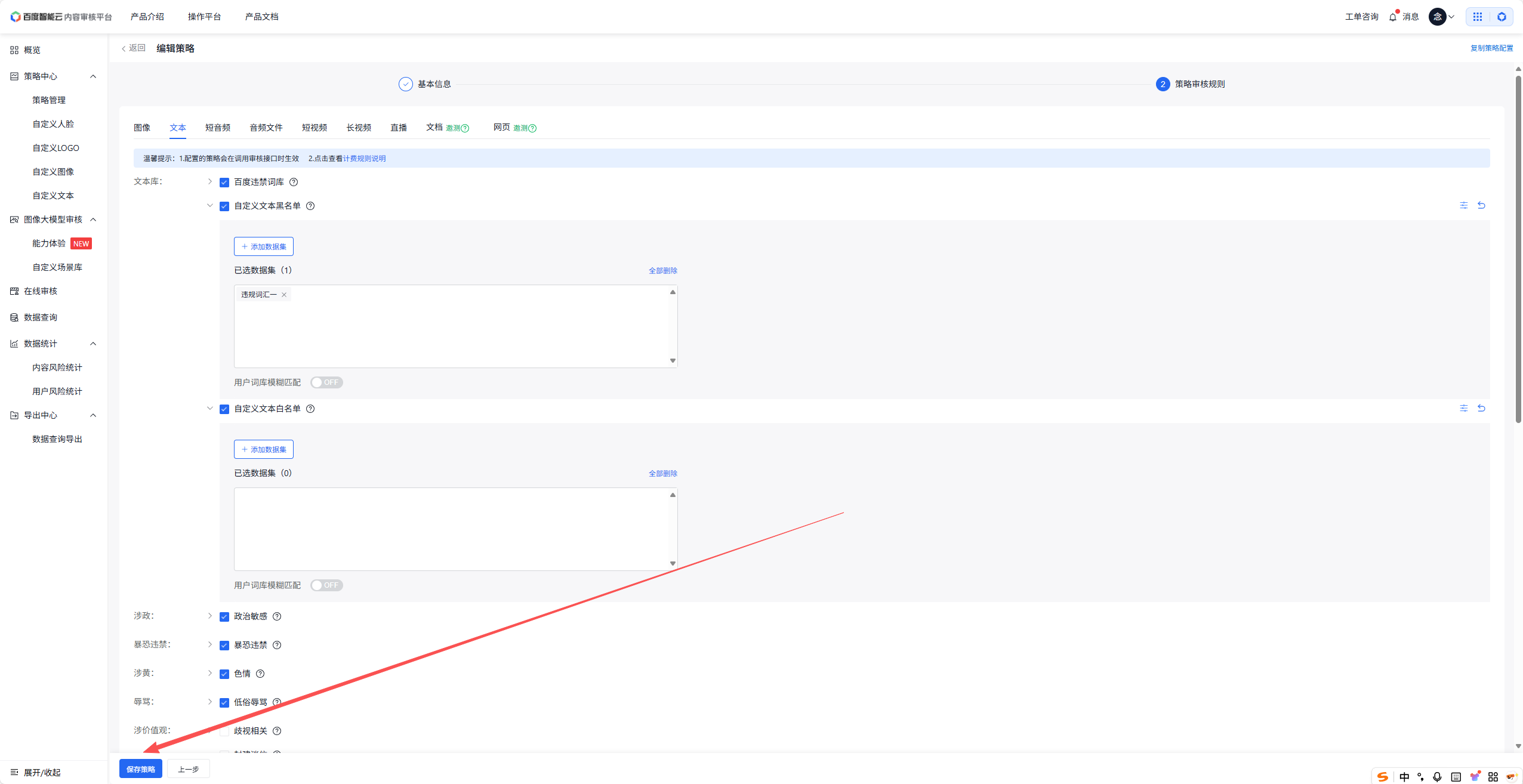Switch to the 图像 tab

pyautogui.click(x=142, y=128)
